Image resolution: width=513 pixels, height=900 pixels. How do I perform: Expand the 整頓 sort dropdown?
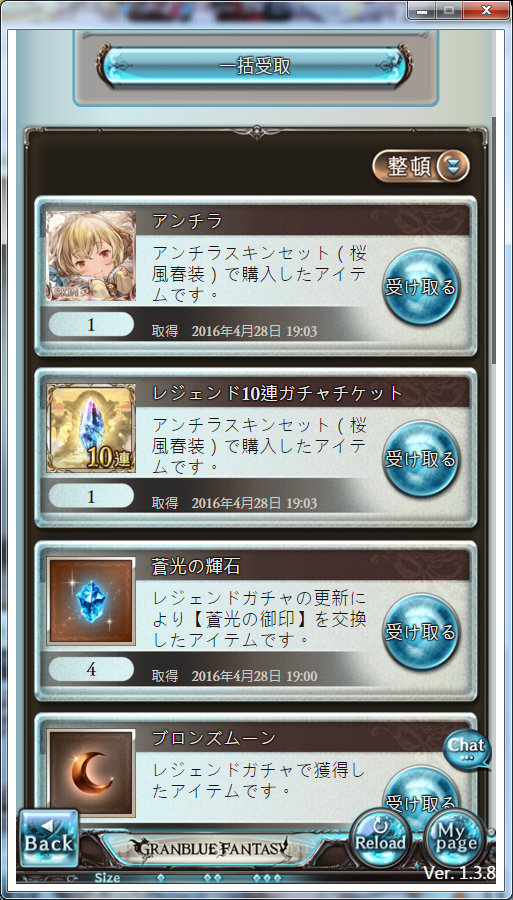pyautogui.click(x=421, y=167)
